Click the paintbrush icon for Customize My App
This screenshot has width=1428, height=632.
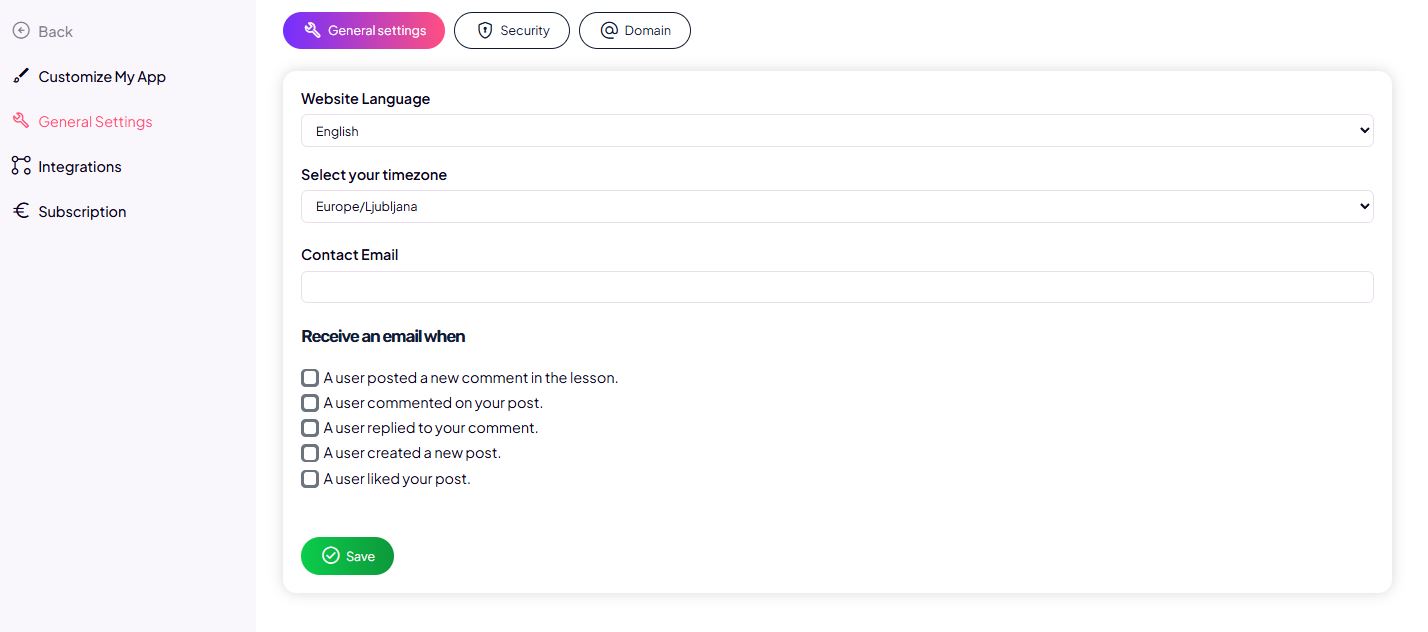[x=21, y=76]
